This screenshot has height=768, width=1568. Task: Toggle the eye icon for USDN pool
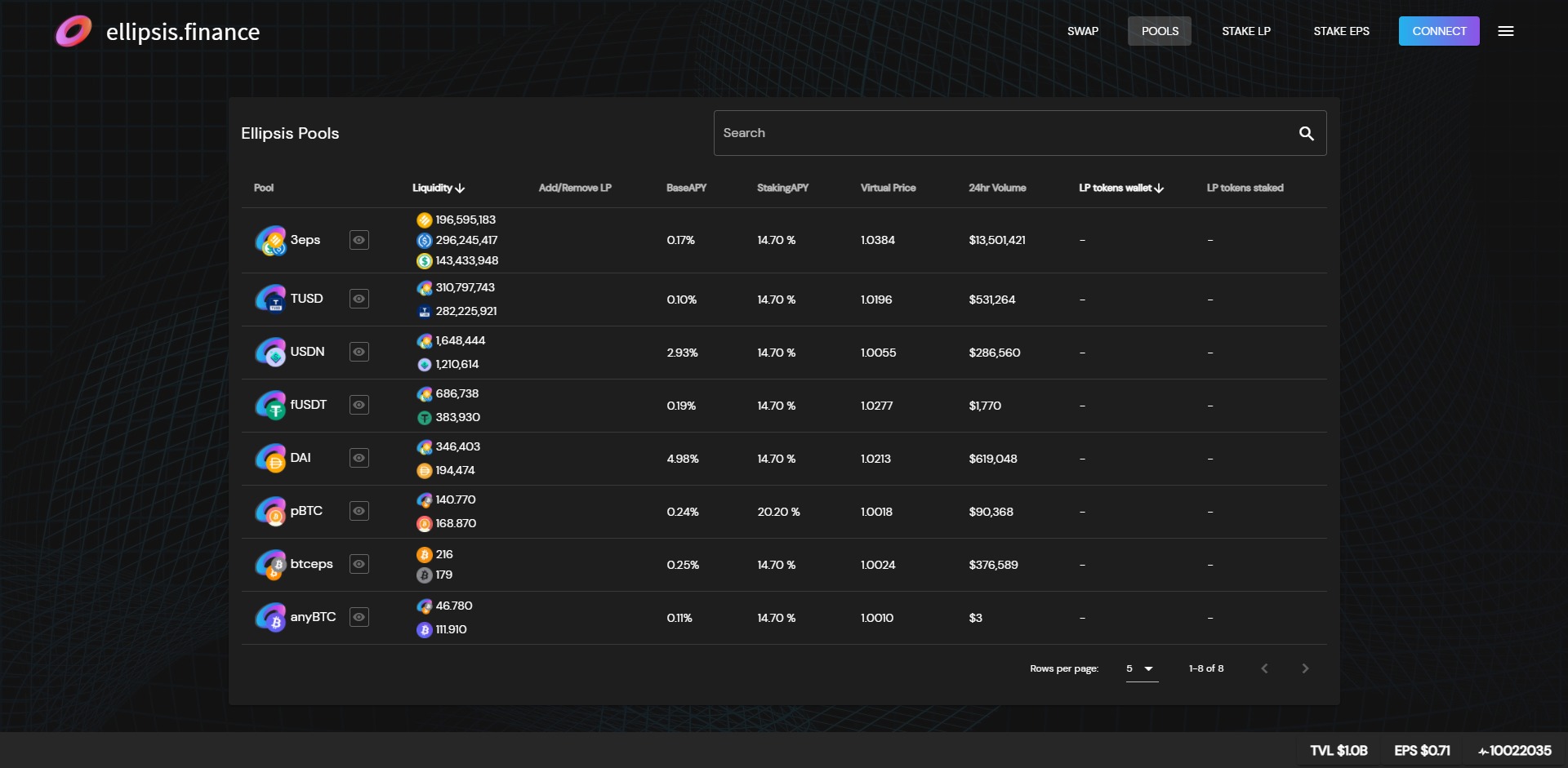359,352
